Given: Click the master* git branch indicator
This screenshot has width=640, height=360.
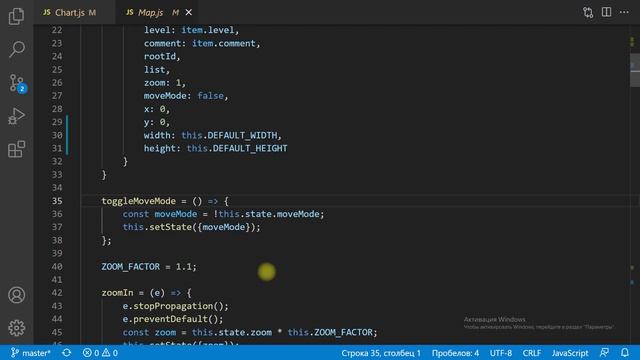Looking at the screenshot, I should [x=31, y=353].
